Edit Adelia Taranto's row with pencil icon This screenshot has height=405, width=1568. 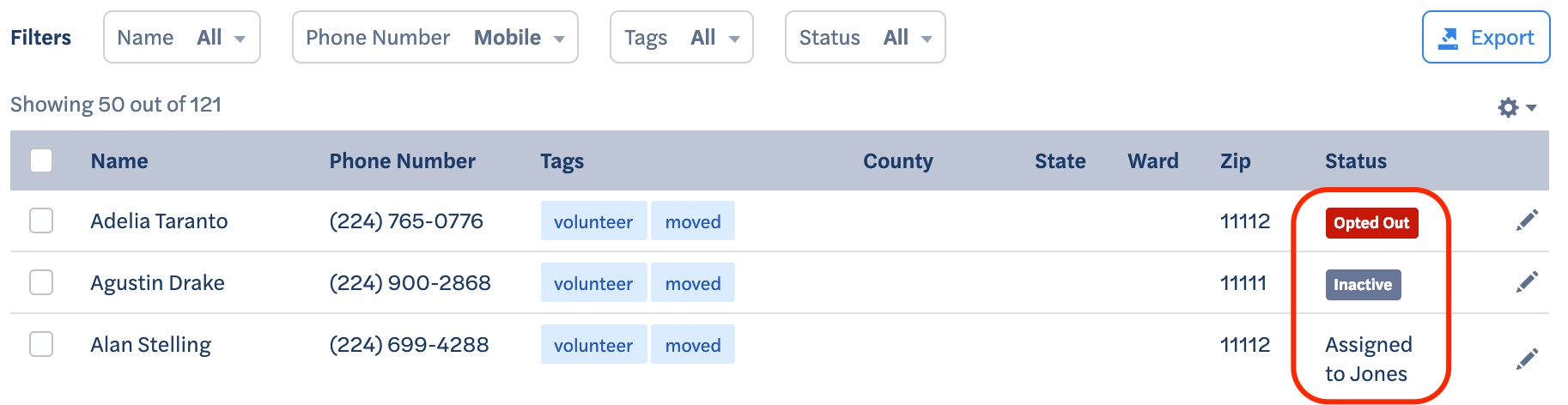point(1527,221)
